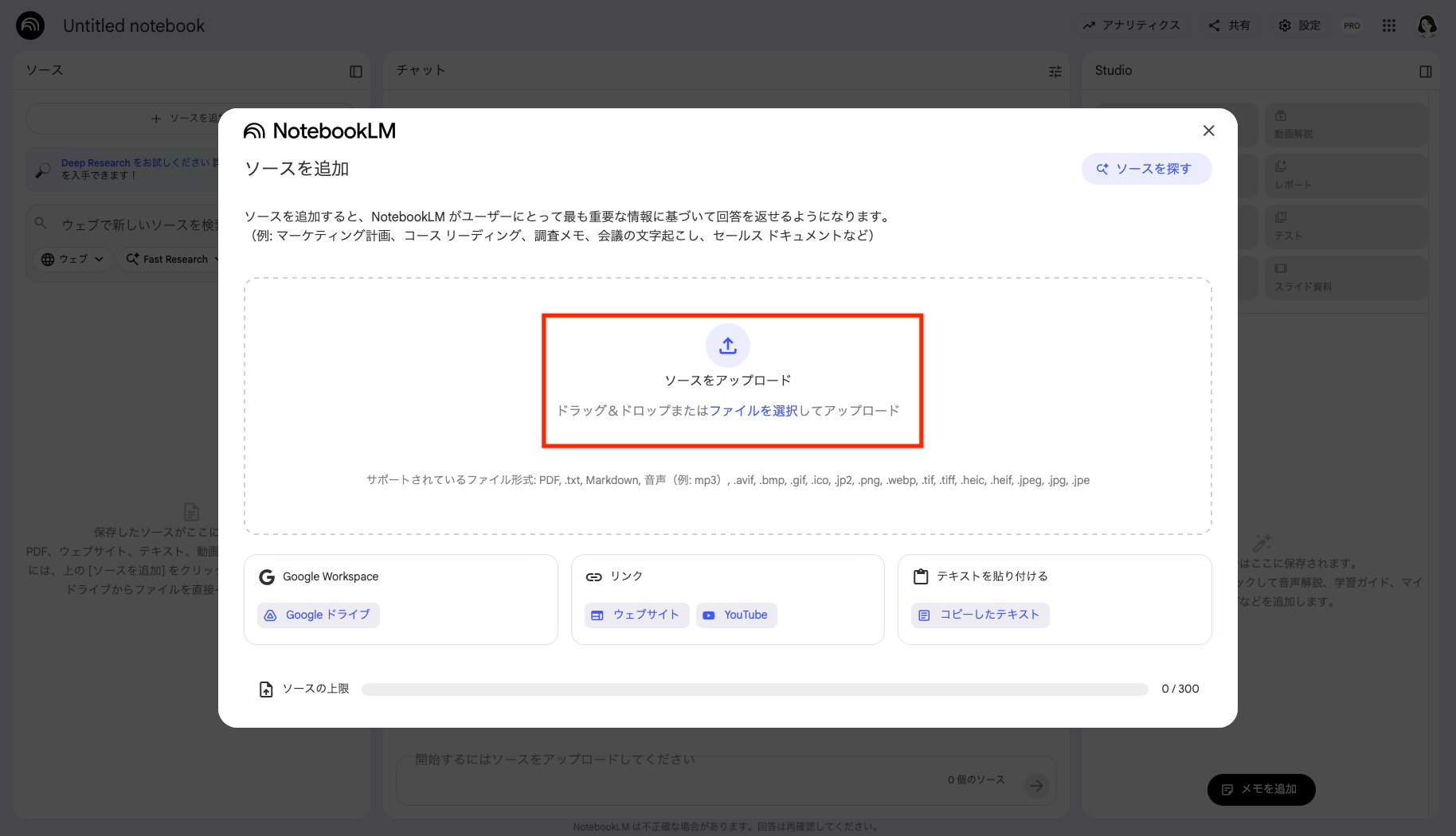Screen dimensions: 1456x836
Task: Click ソースを探す in the dialog
Action: 1147,168
